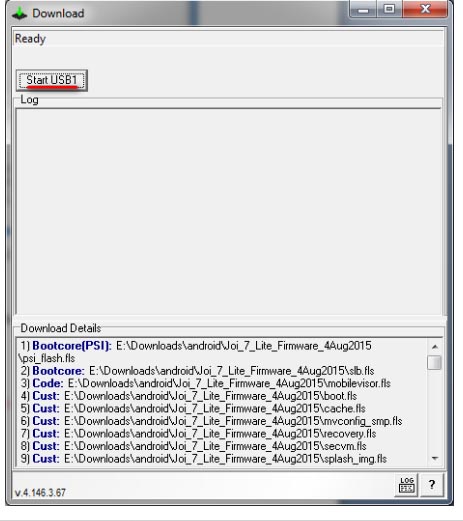This screenshot has width=463, height=521.
Task: Select the Cust secvm.fls entry
Action: pos(193,446)
